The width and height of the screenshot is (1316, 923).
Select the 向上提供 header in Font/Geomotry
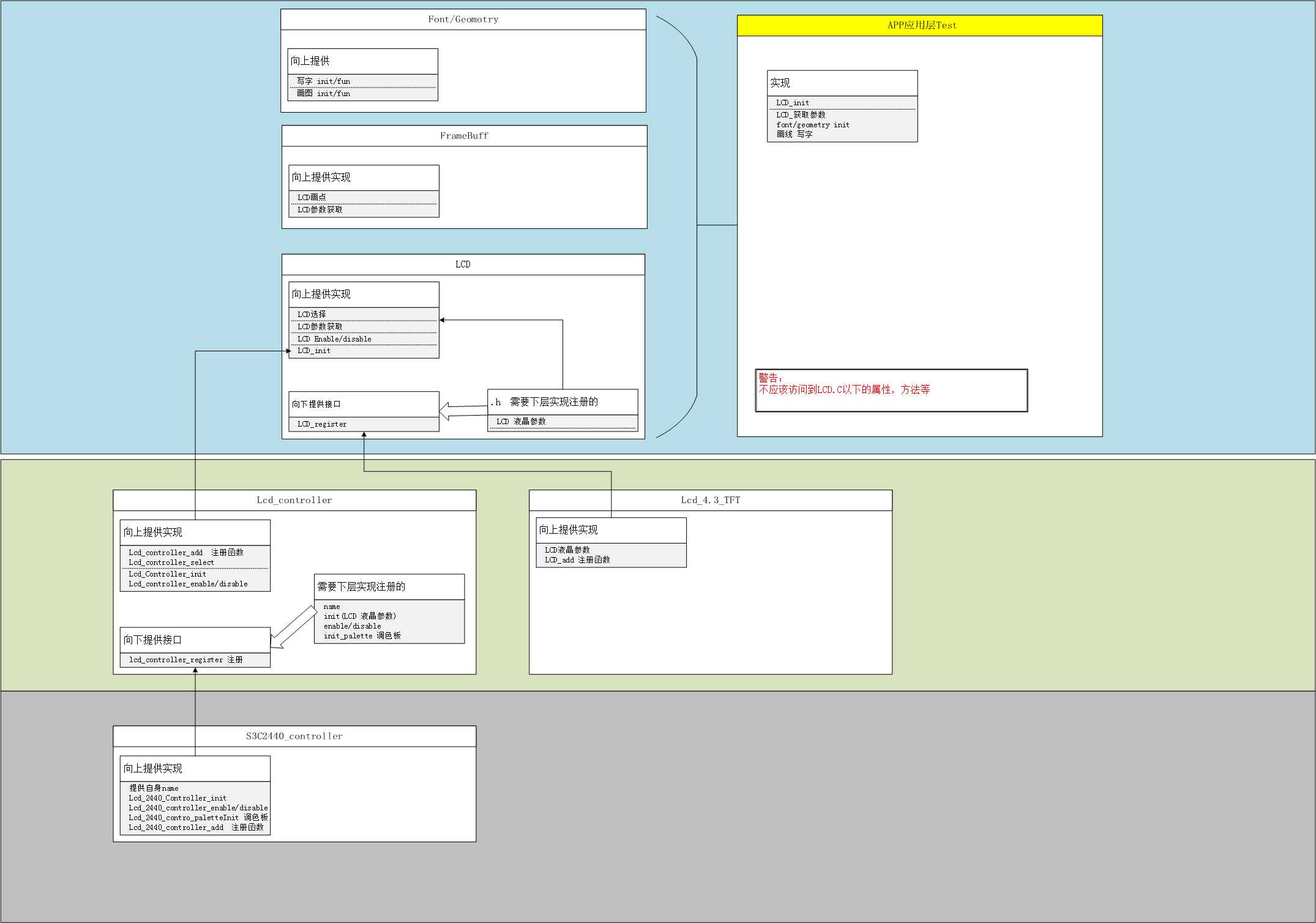click(x=363, y=61)
